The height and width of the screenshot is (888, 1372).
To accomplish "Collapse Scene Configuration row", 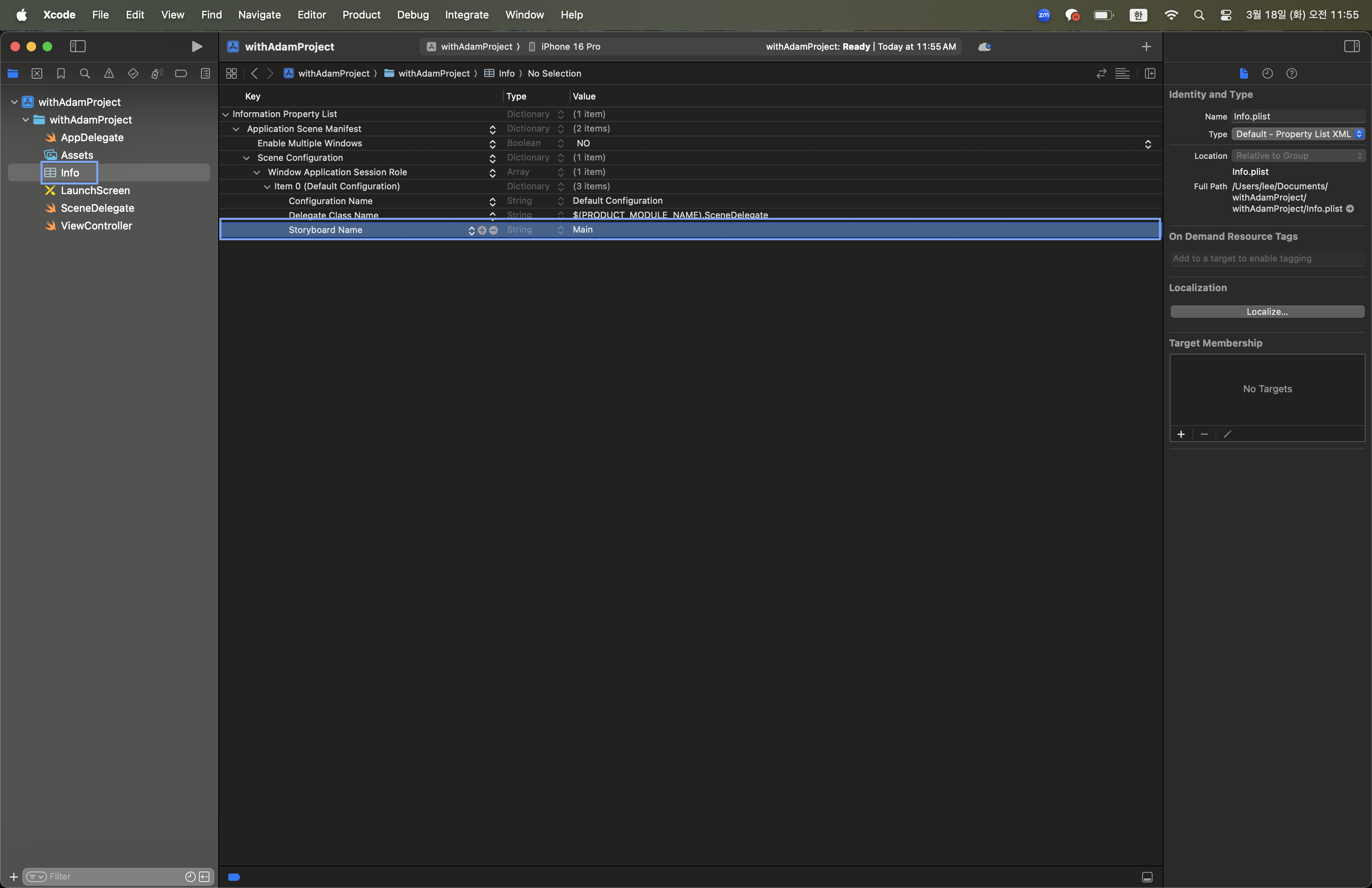I will point(246,158).
